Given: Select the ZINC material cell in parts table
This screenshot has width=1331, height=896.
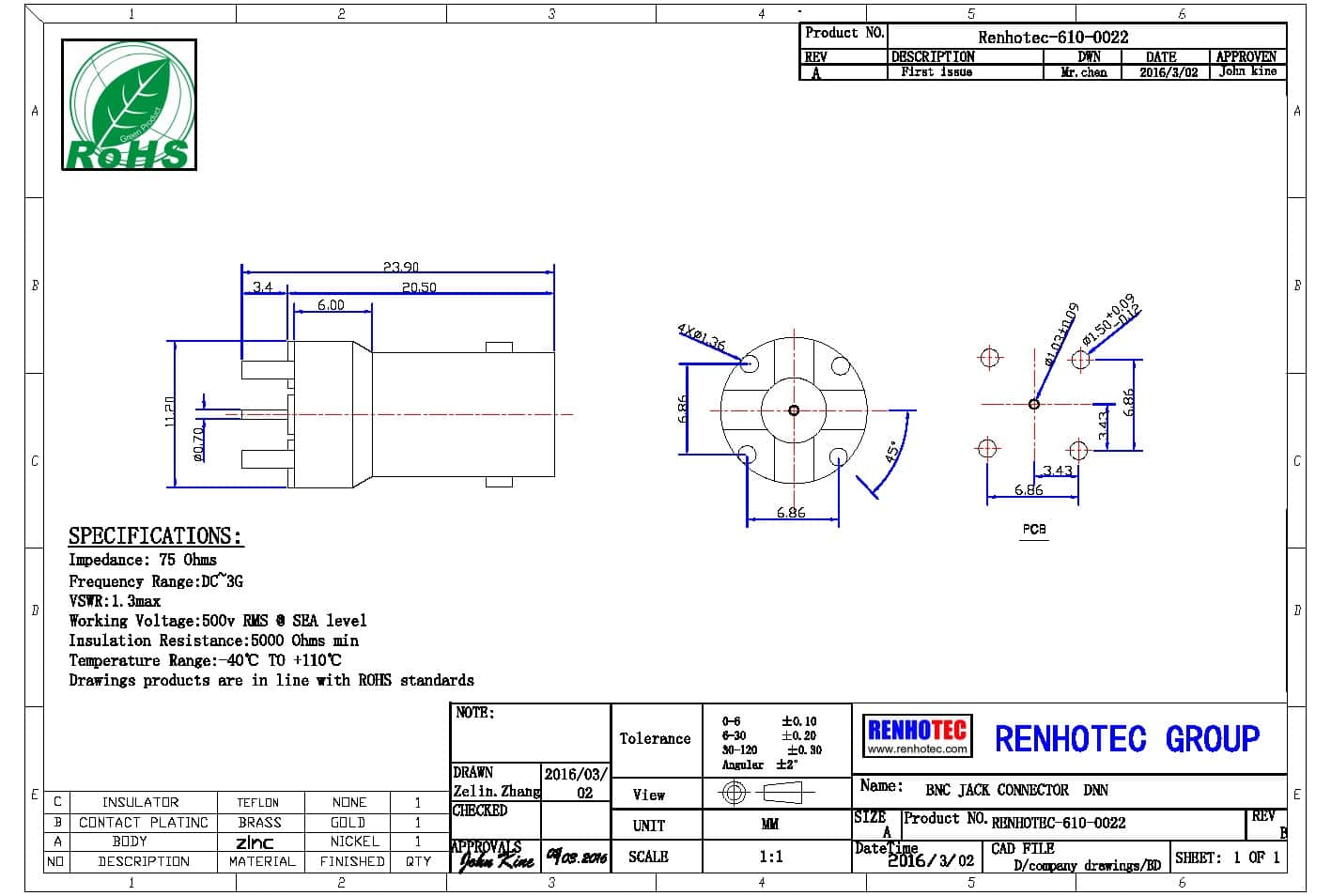Looking at the screenshot, I should pyautogui.click(x=255, y=842).
